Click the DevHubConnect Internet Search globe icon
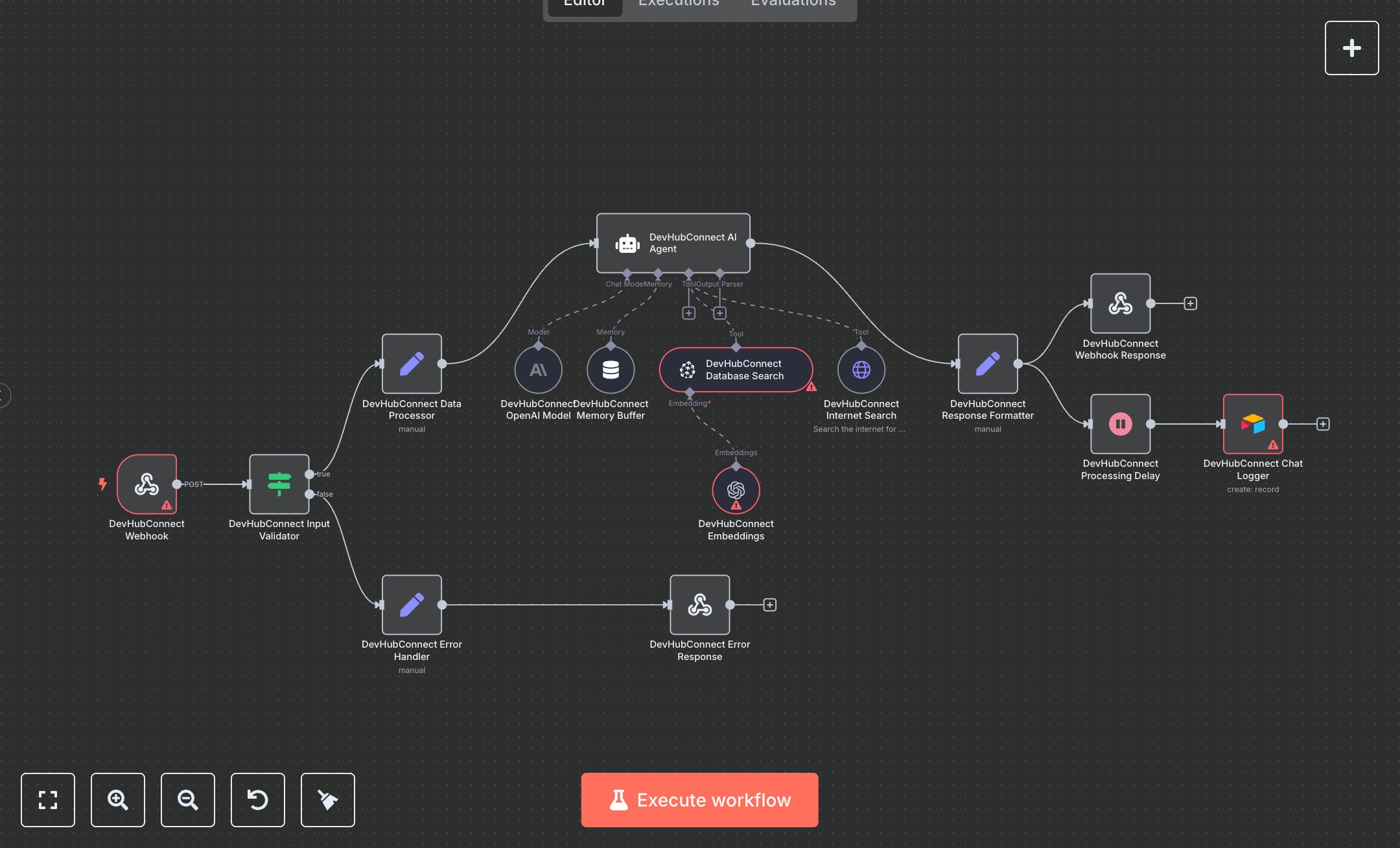This screenshot has height=848, width=1400. point(861,370)
